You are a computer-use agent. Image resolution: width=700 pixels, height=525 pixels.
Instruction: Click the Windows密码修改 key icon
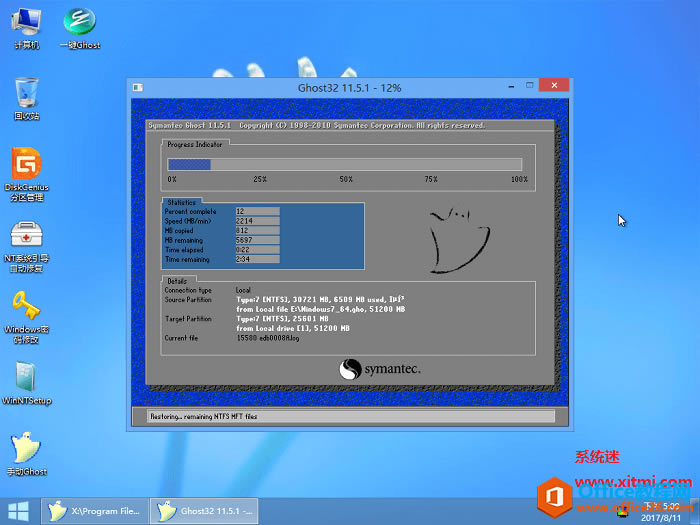coord(27,317)
